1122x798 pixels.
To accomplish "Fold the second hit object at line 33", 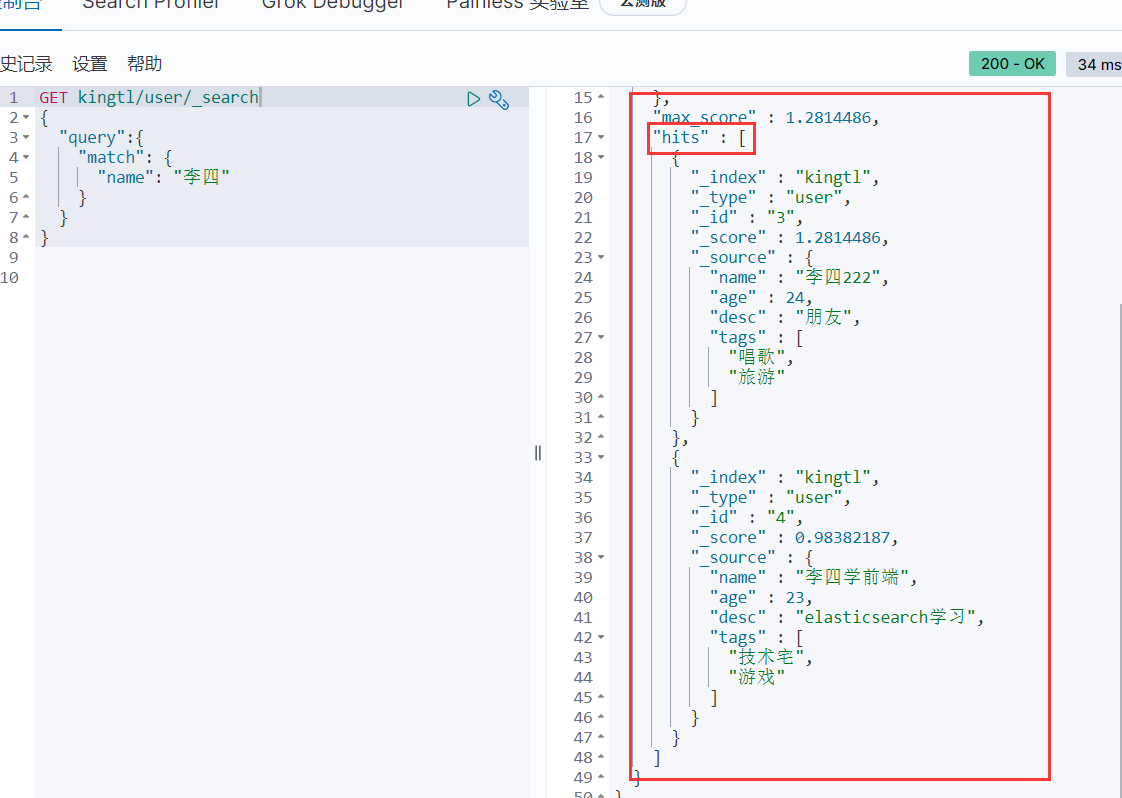I will click(600, 457).
